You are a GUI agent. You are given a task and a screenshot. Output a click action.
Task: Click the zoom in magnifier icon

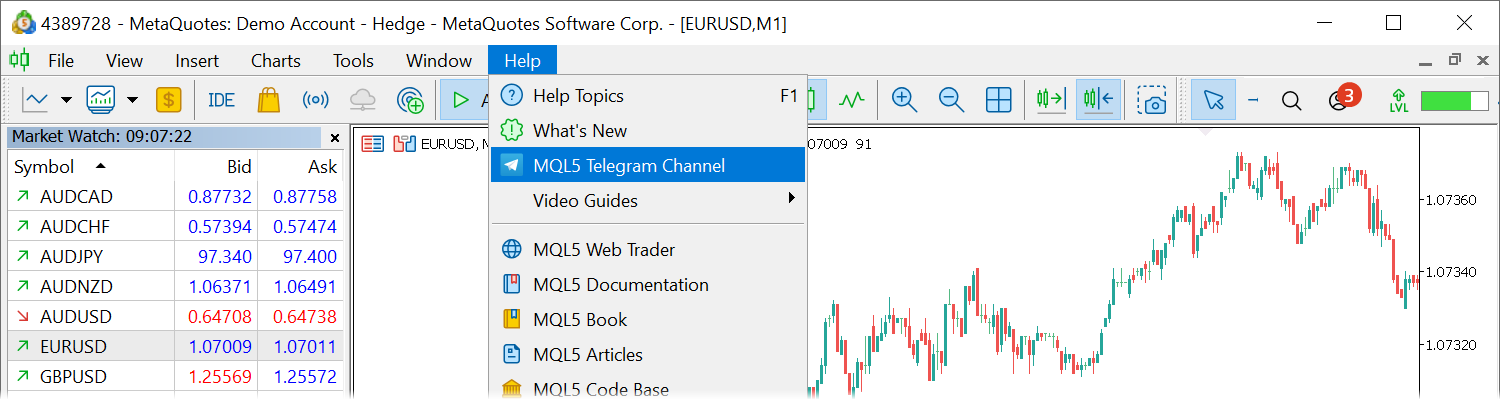click(904, 100)
